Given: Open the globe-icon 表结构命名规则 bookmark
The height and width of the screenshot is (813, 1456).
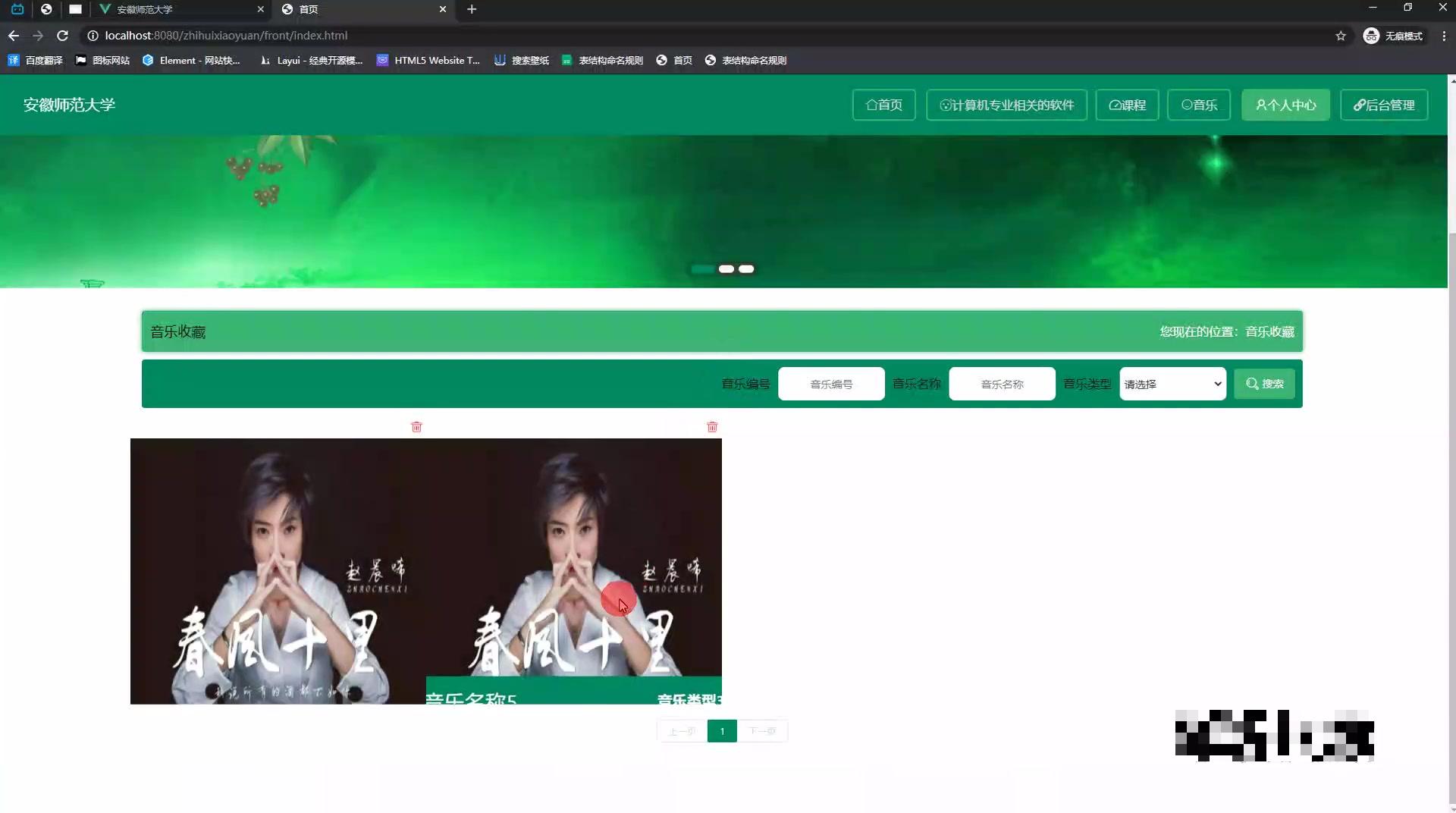Looking at the screenshot, I should (745, 60).
